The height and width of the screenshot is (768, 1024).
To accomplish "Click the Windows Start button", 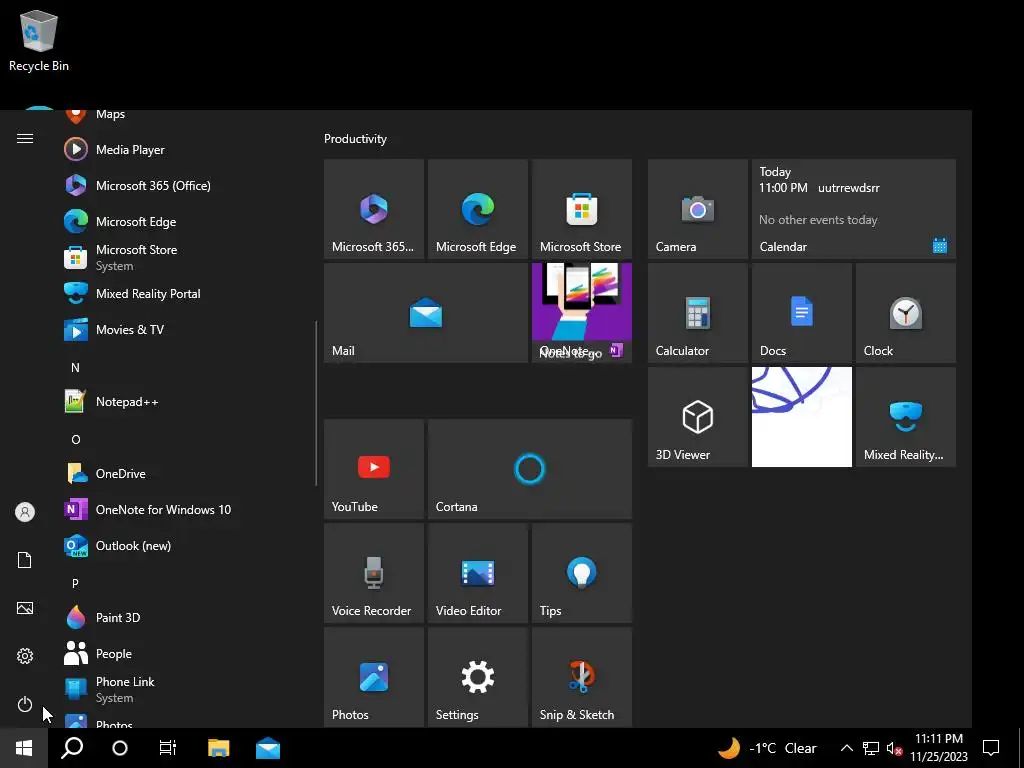I will [24, 748].
